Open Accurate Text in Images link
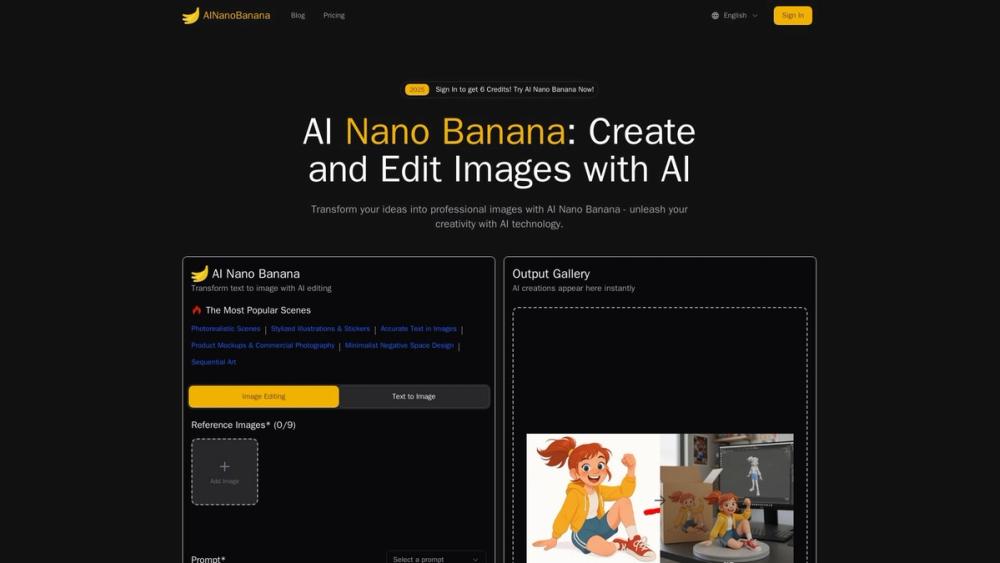 point(418,329)
